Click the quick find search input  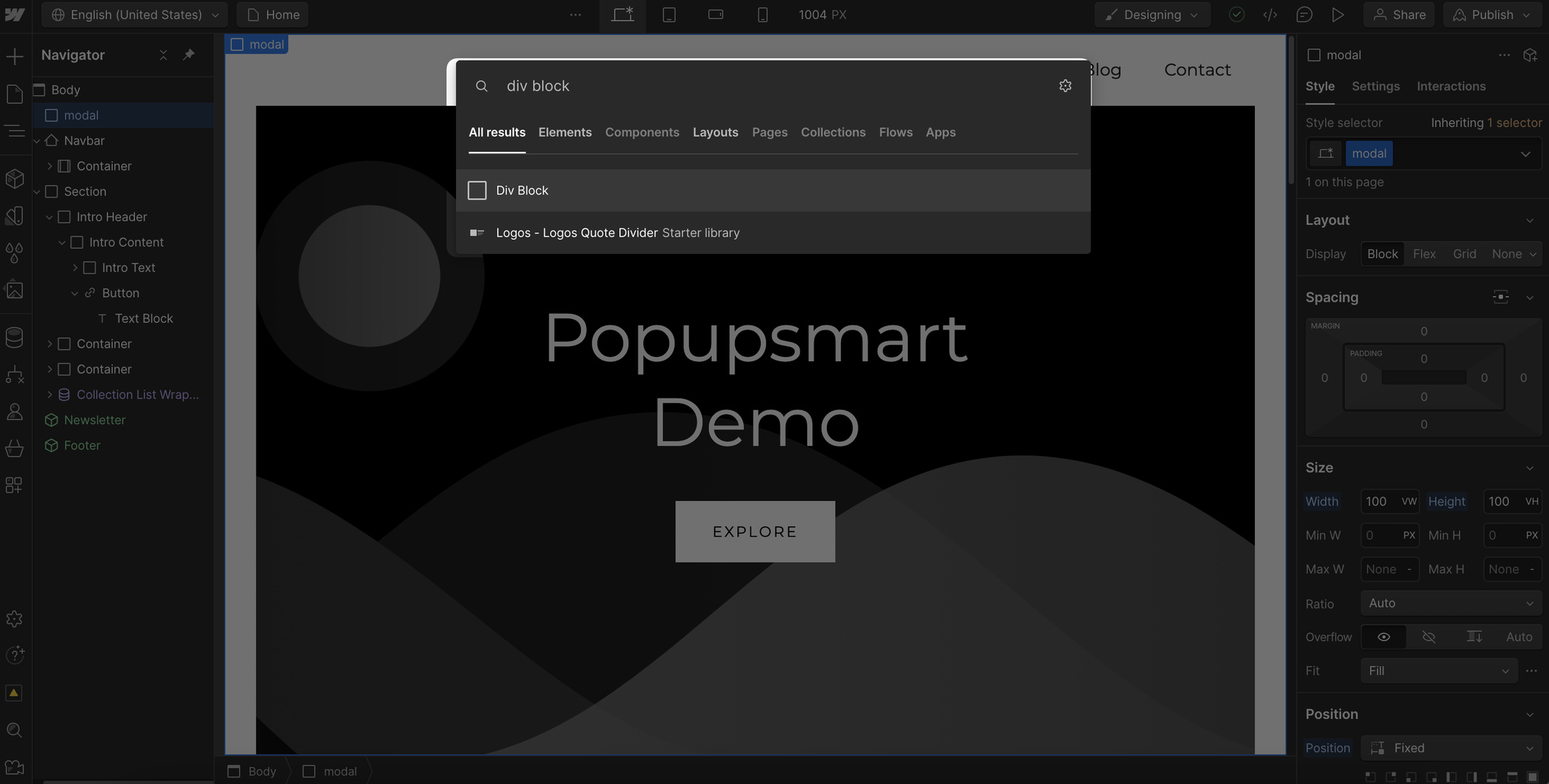point(771,86)
